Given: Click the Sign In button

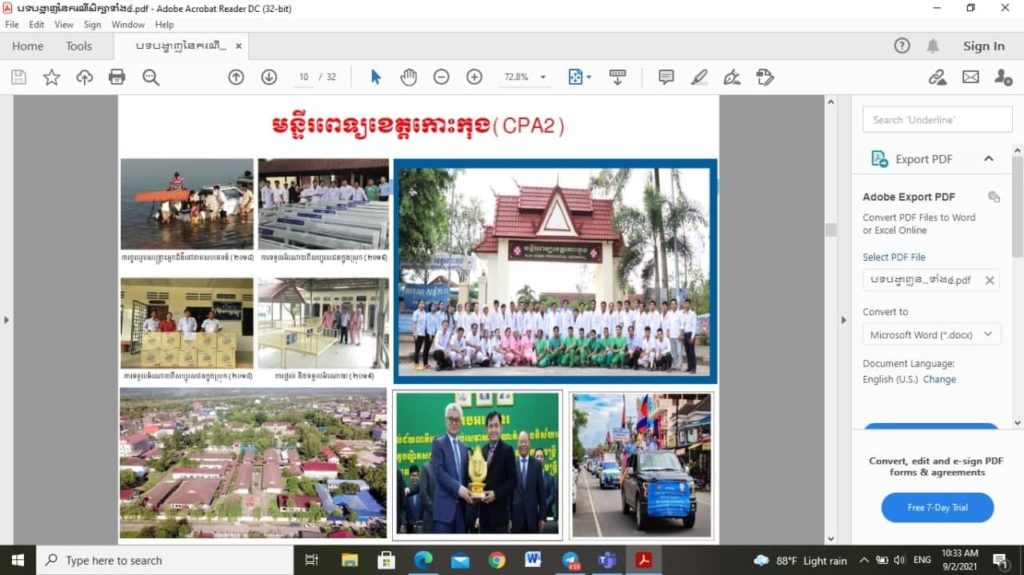Looking at the screenshot, I should 984,46.
